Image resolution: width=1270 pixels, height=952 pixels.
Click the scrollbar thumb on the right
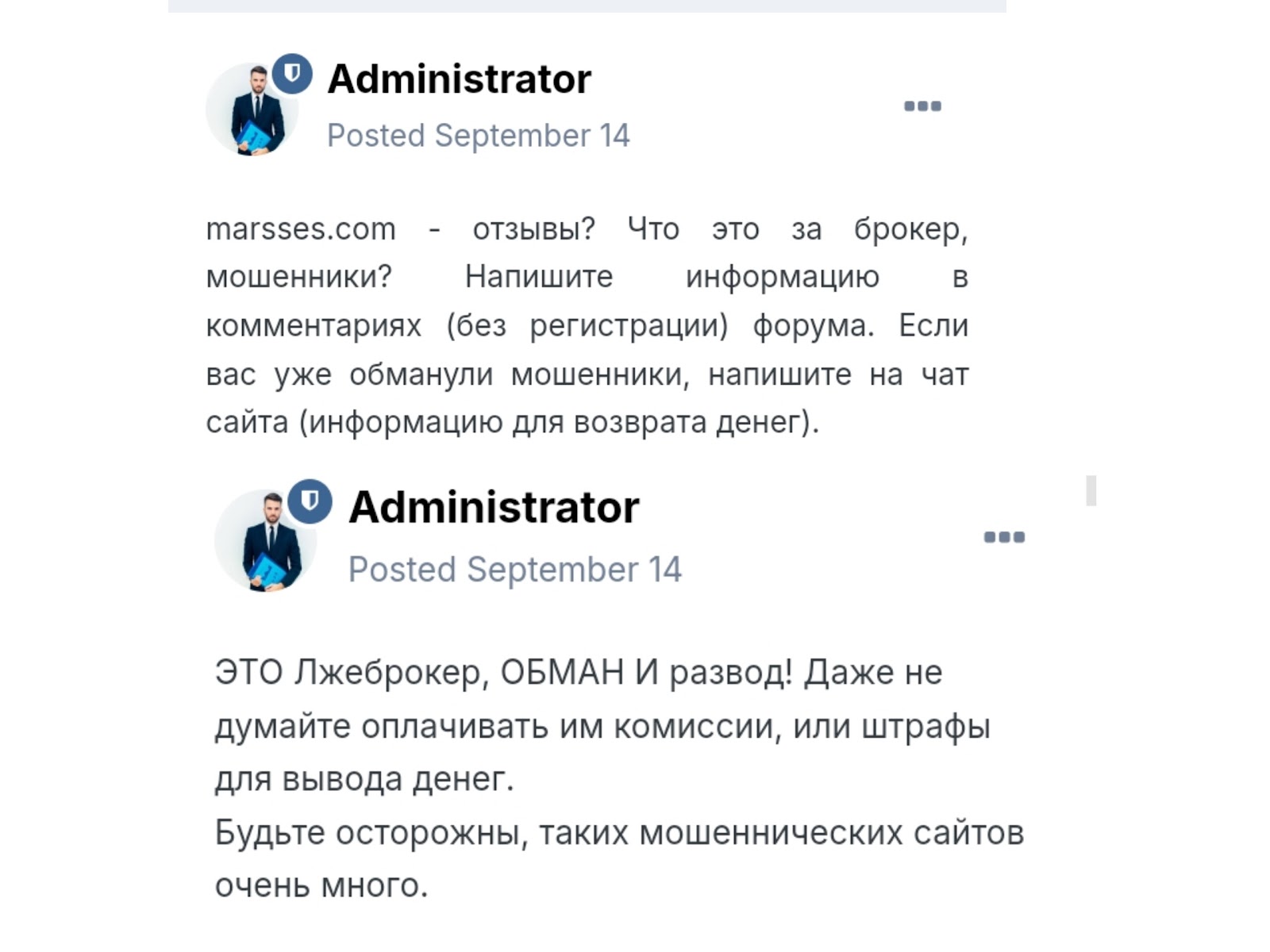pyautogui.click(x=1091, y=490)
